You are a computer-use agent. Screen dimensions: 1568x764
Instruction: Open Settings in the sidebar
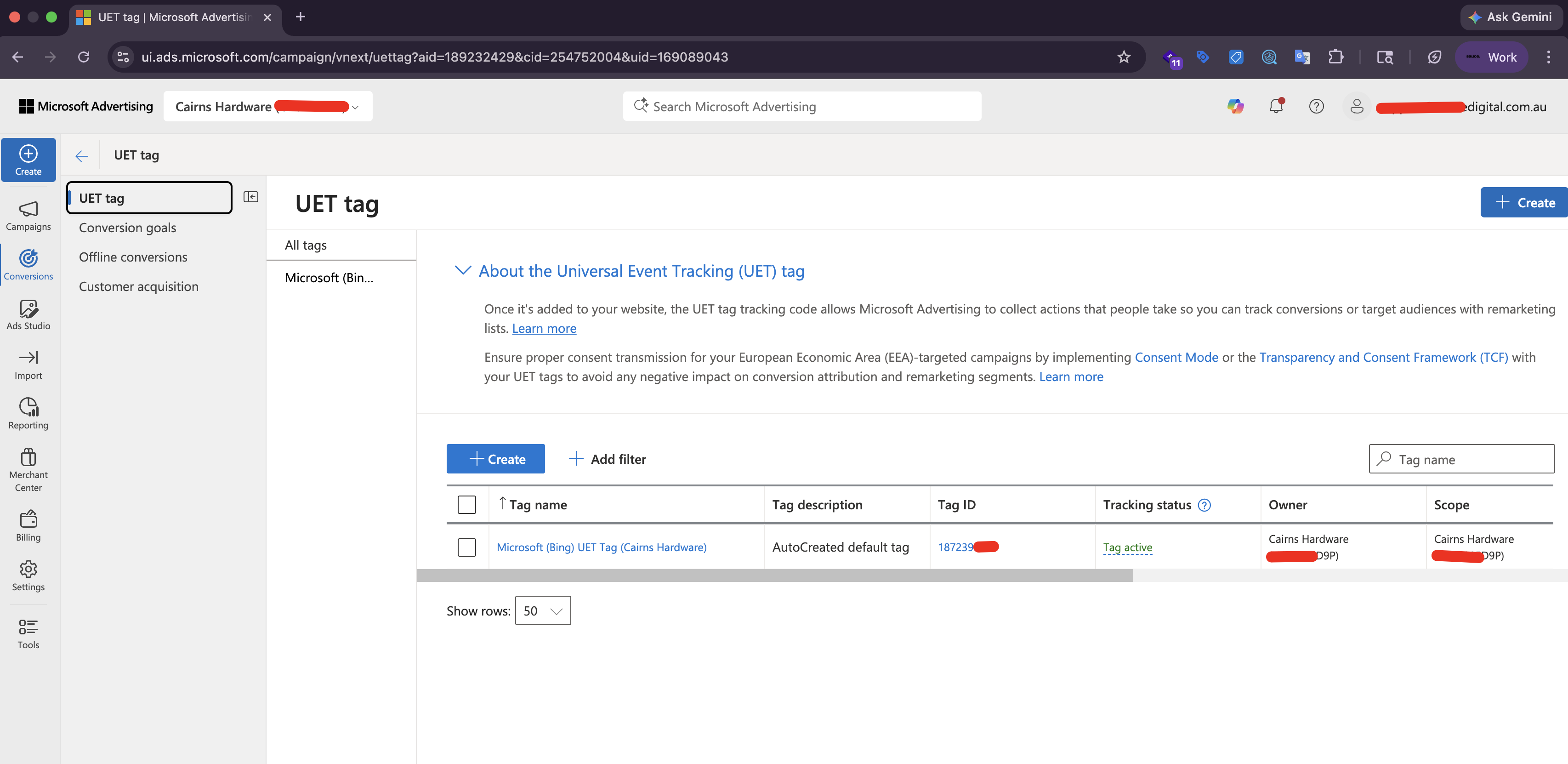click(x=28, y=576)
